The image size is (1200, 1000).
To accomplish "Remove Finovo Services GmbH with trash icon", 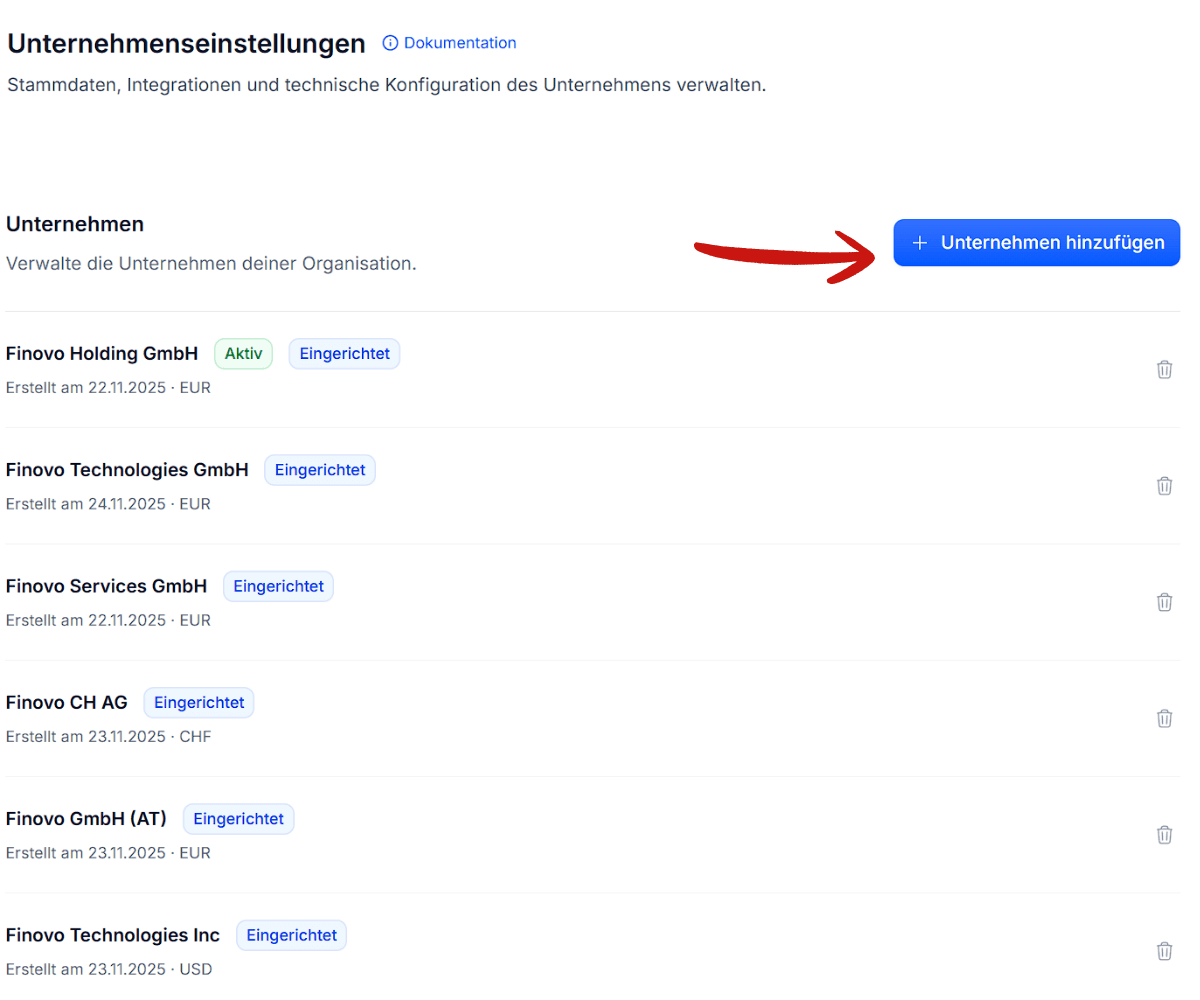I will [1164, 602].
